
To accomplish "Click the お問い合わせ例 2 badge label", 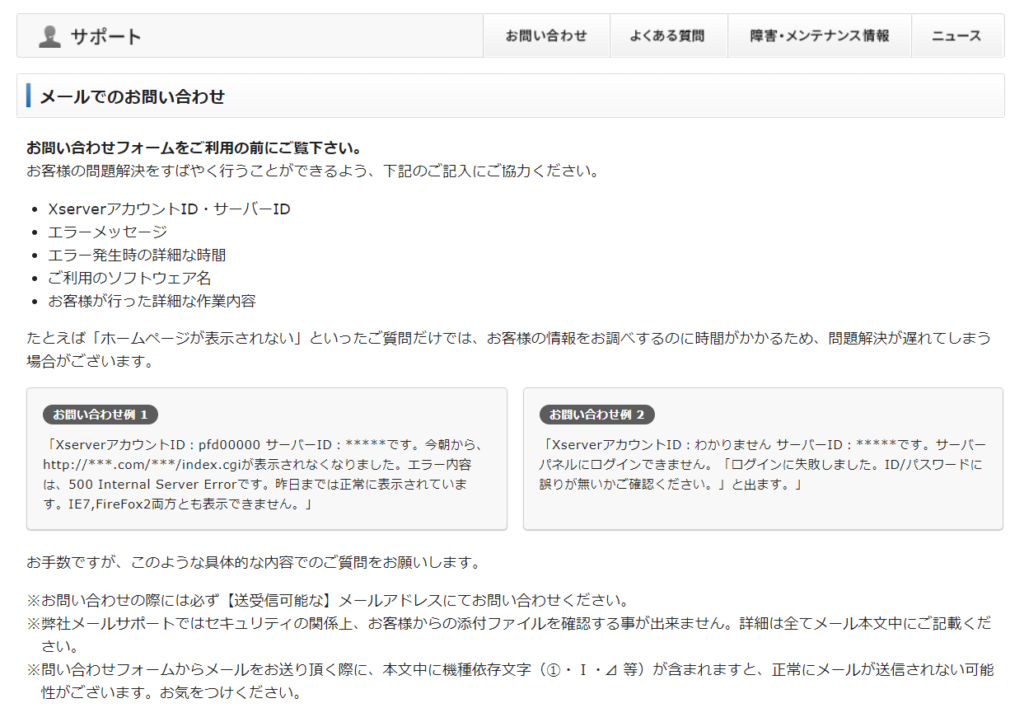I will (x=597, y=414).
